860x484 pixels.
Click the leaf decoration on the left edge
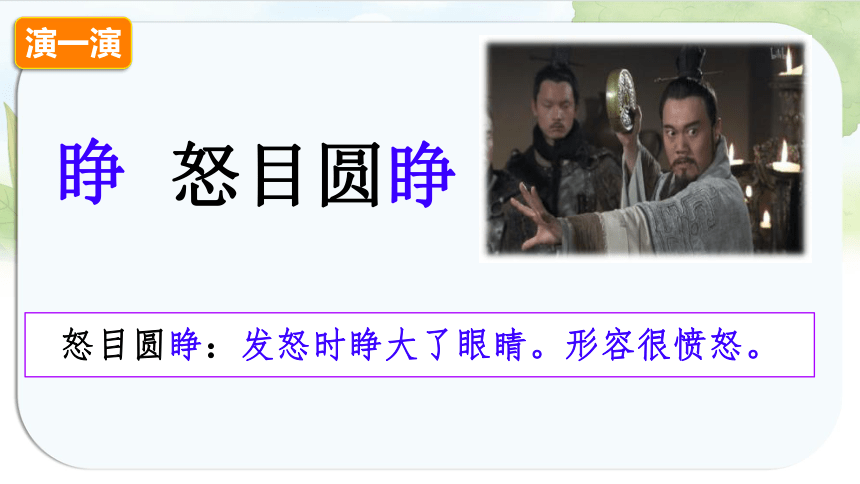[8, 176]
